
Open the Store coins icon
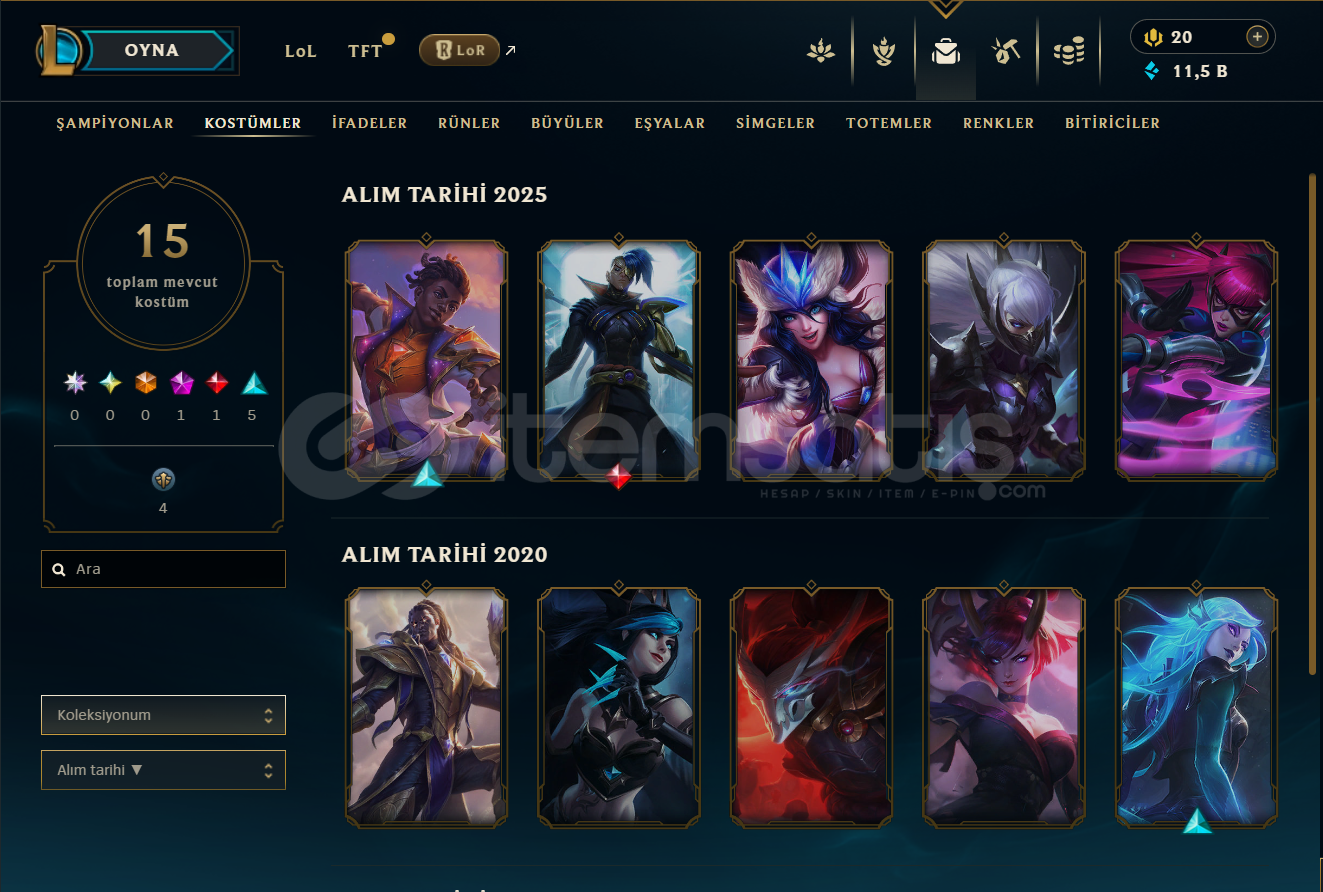tap(1069, 51)
